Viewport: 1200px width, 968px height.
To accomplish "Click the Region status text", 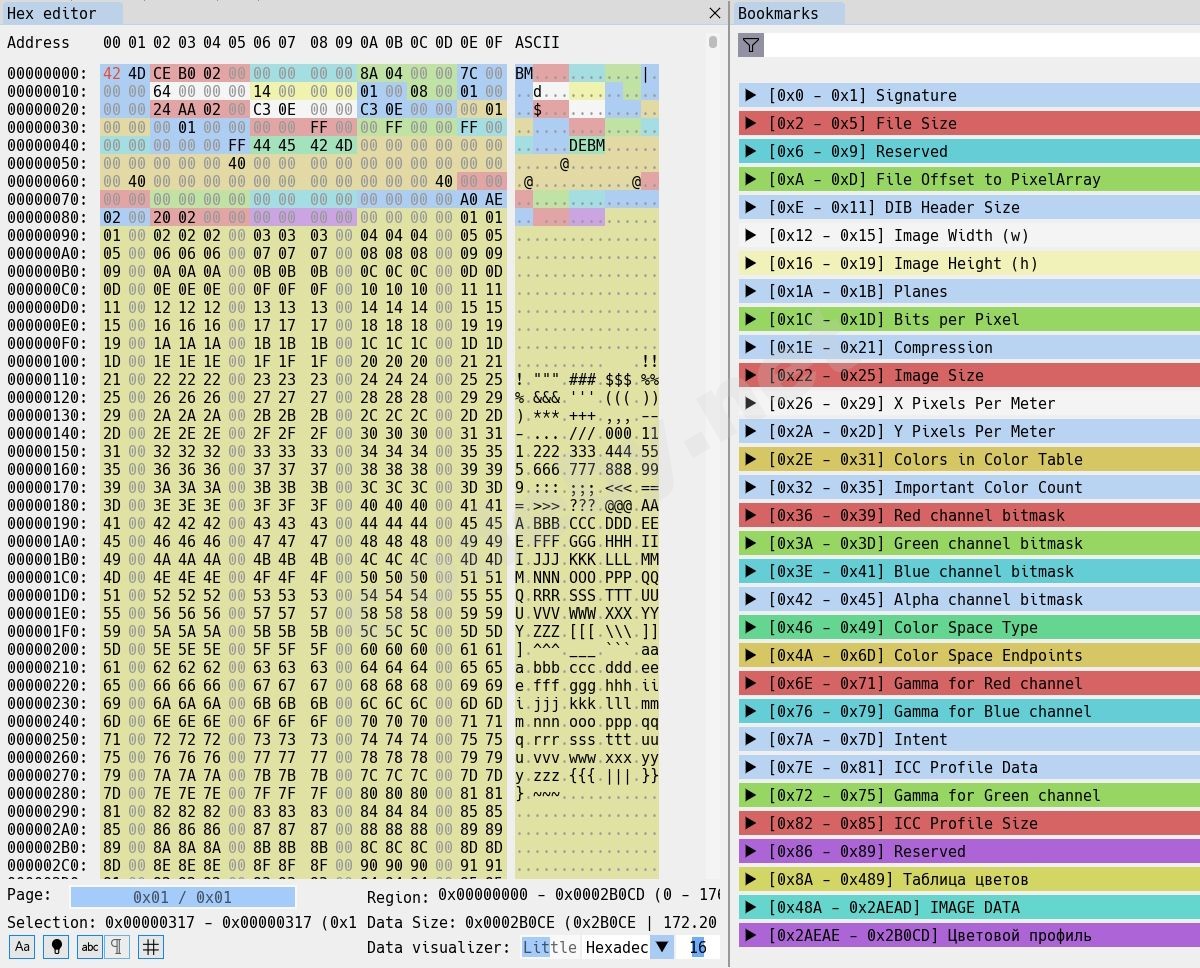I will [x=543, y=897].
